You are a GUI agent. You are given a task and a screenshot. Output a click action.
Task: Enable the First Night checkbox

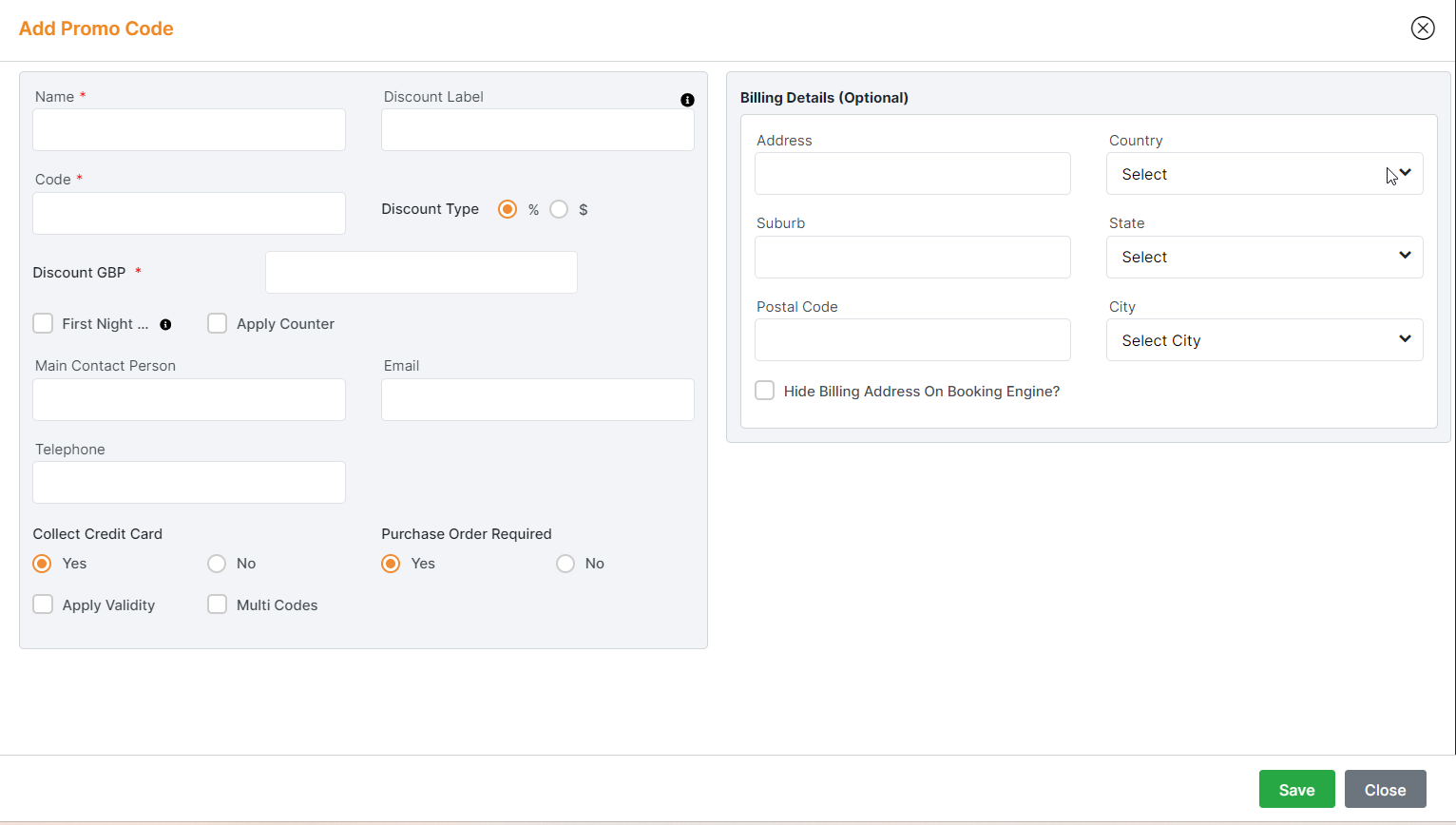(43, 323)
